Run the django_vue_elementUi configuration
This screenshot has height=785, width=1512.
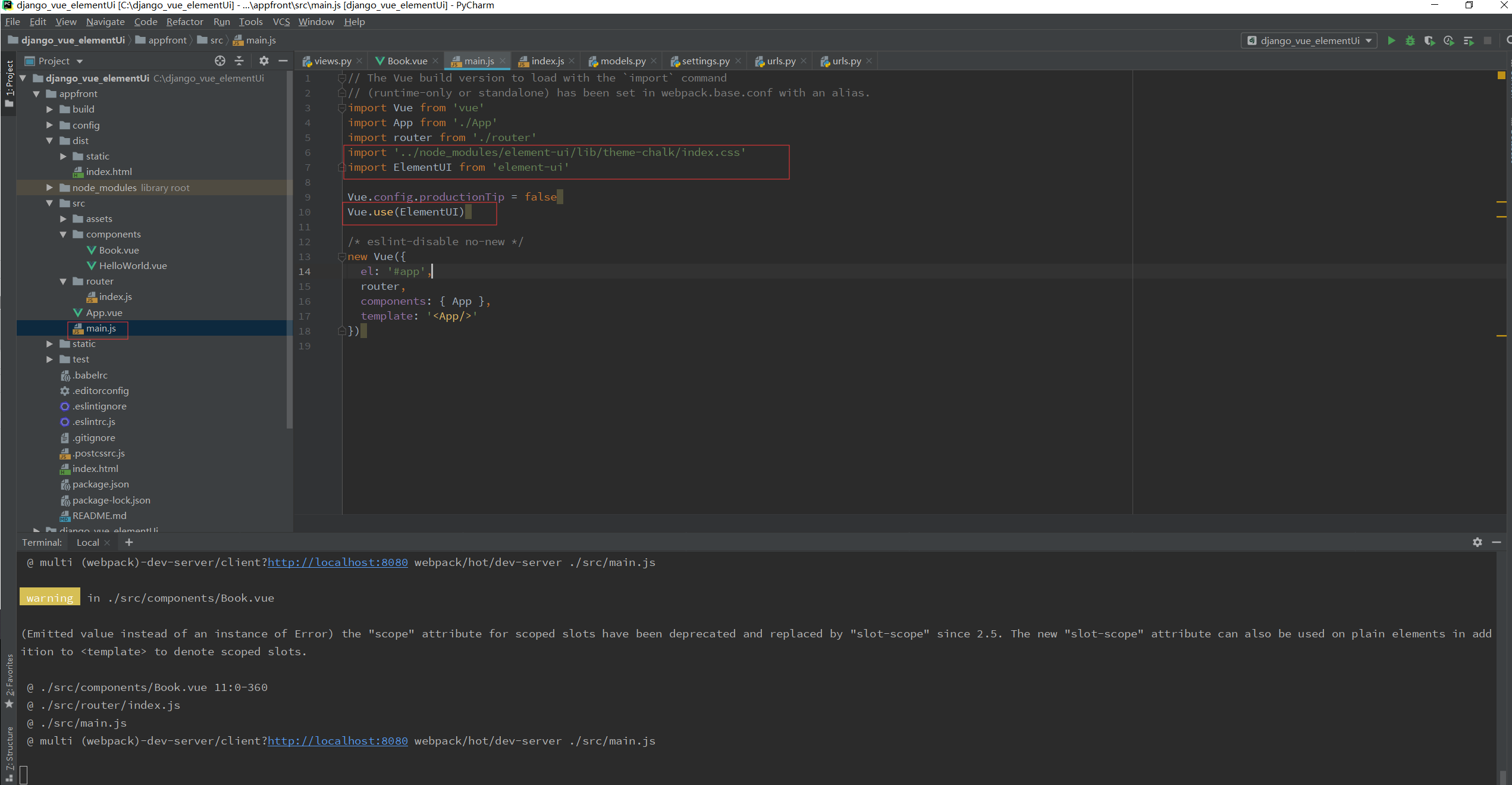[x=1391, y=40]
